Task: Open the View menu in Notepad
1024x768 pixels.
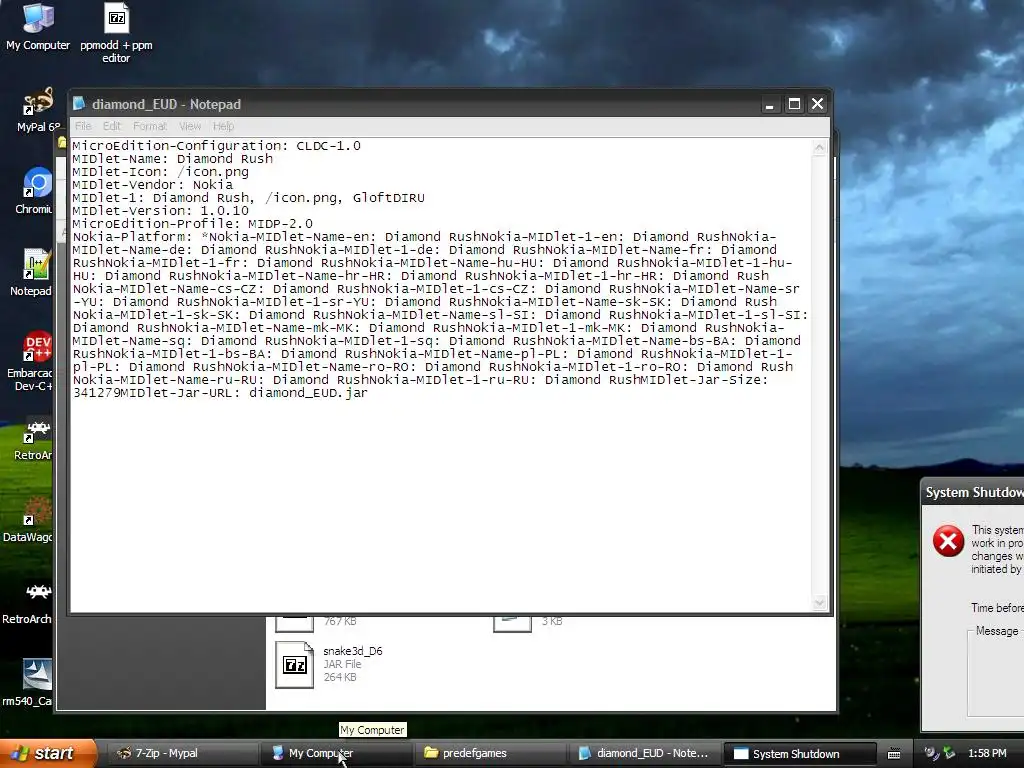Action: pos(190,126)
